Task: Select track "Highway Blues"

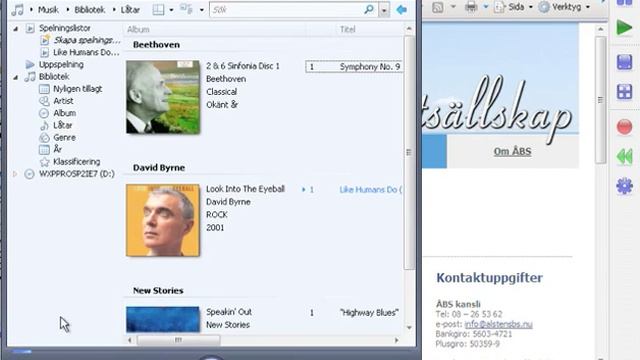Action: point(369,313)
